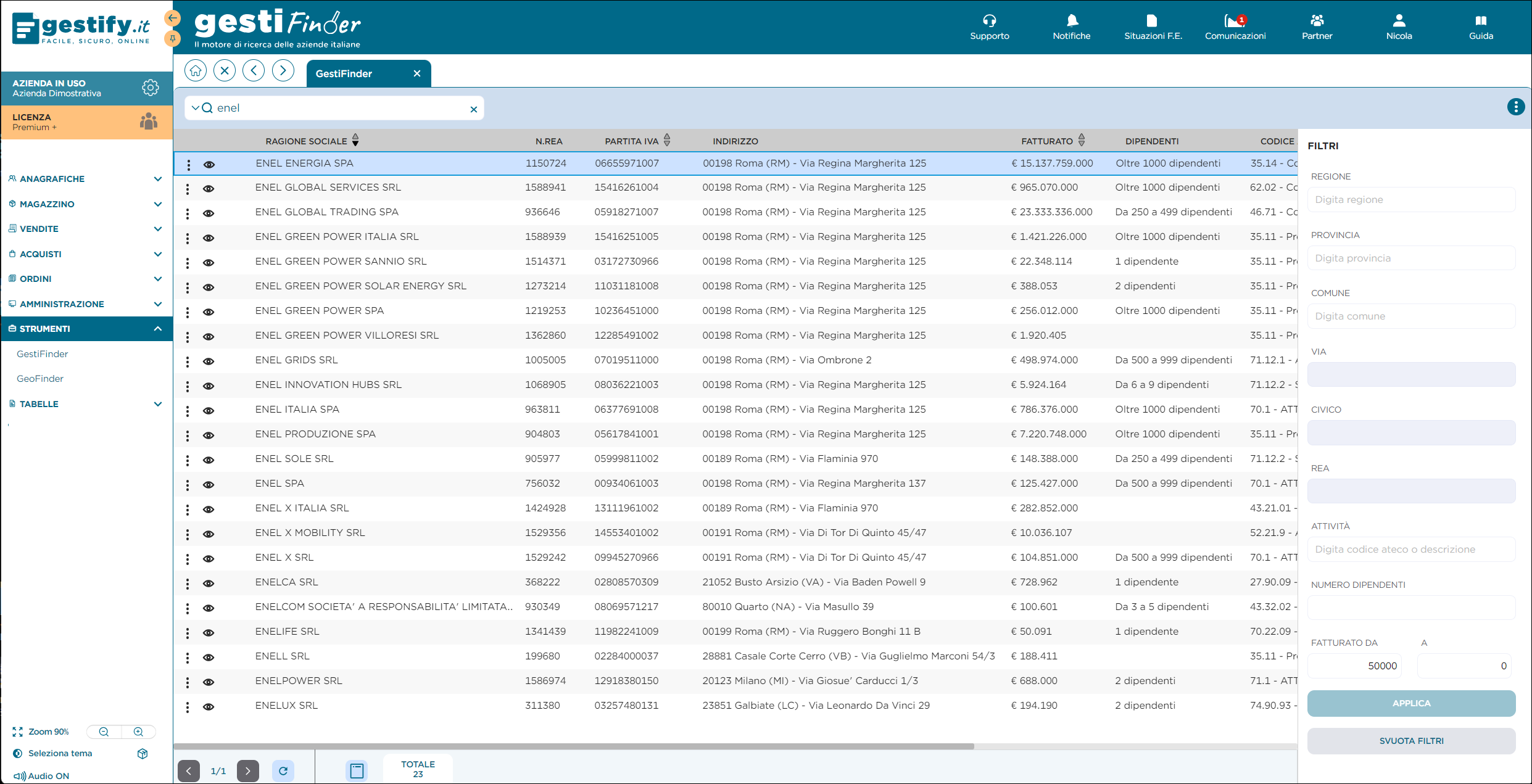View details of ENEL SPA

209,485
